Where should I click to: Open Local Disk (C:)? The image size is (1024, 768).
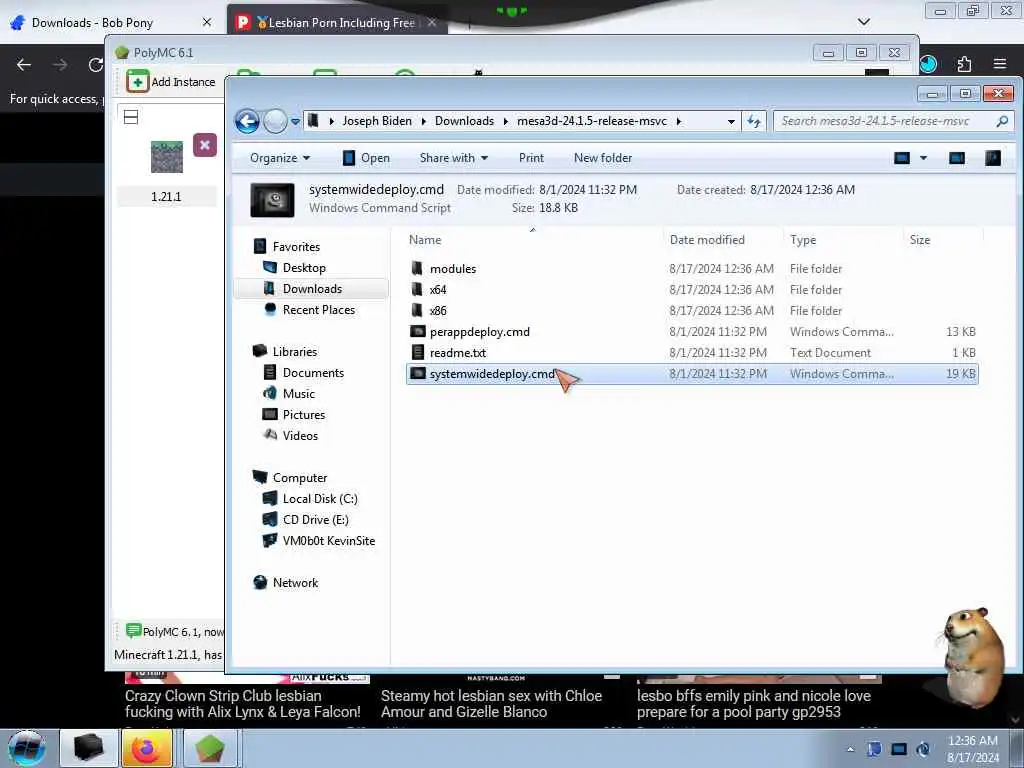point(320,498)
